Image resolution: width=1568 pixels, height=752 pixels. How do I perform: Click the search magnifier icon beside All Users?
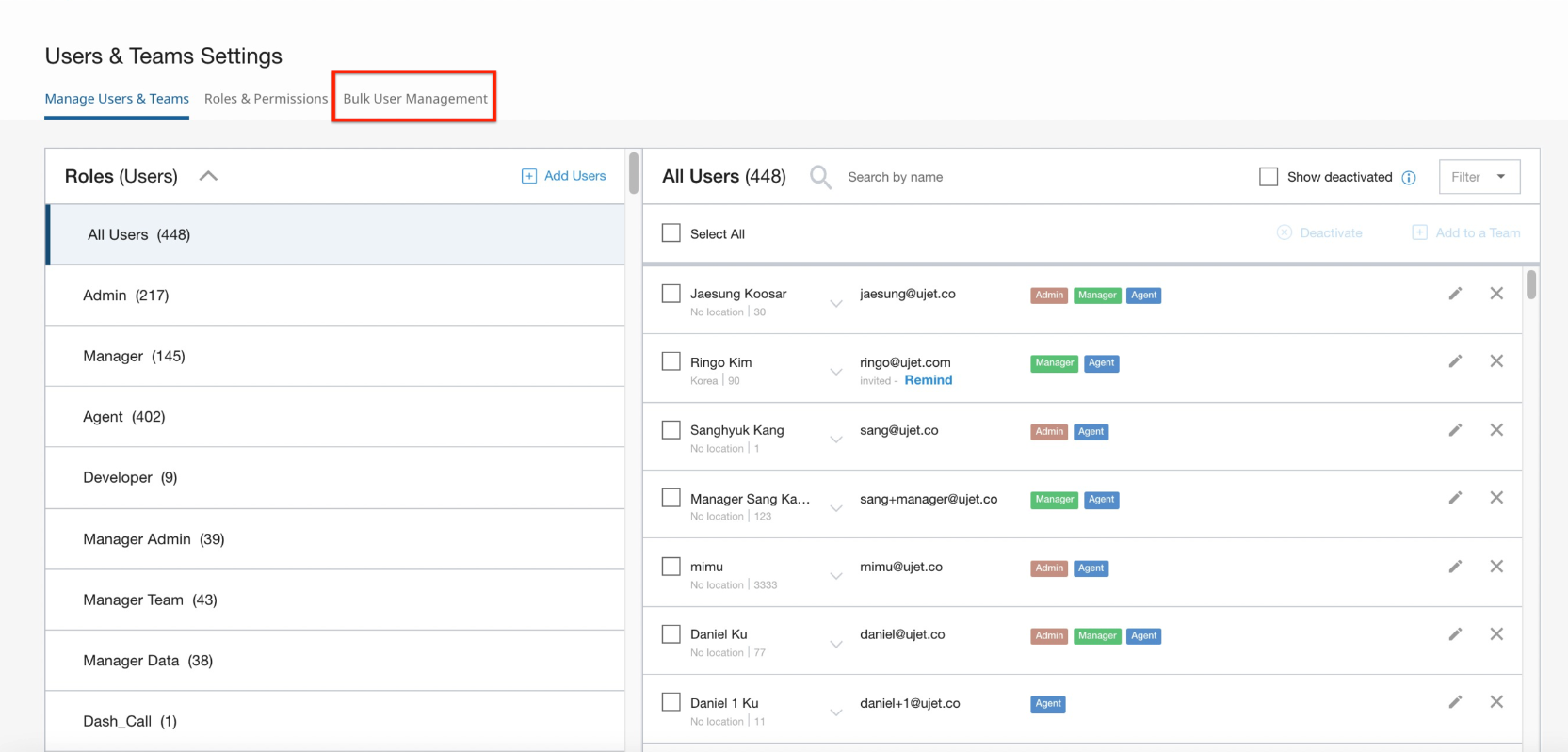pyautogui.click(x=820, y=177)
